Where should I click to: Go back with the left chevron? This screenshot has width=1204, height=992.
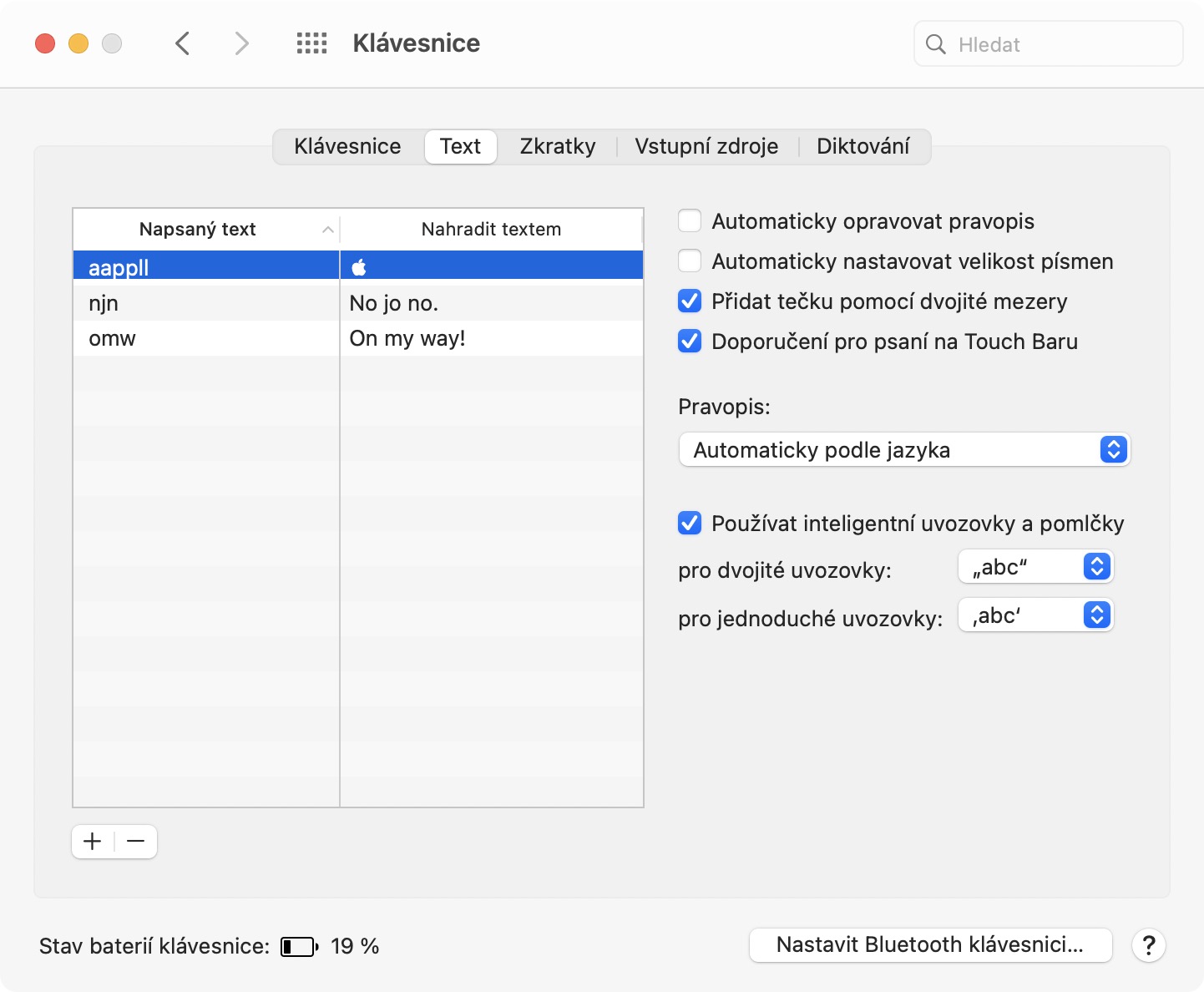tap(183, 43)
